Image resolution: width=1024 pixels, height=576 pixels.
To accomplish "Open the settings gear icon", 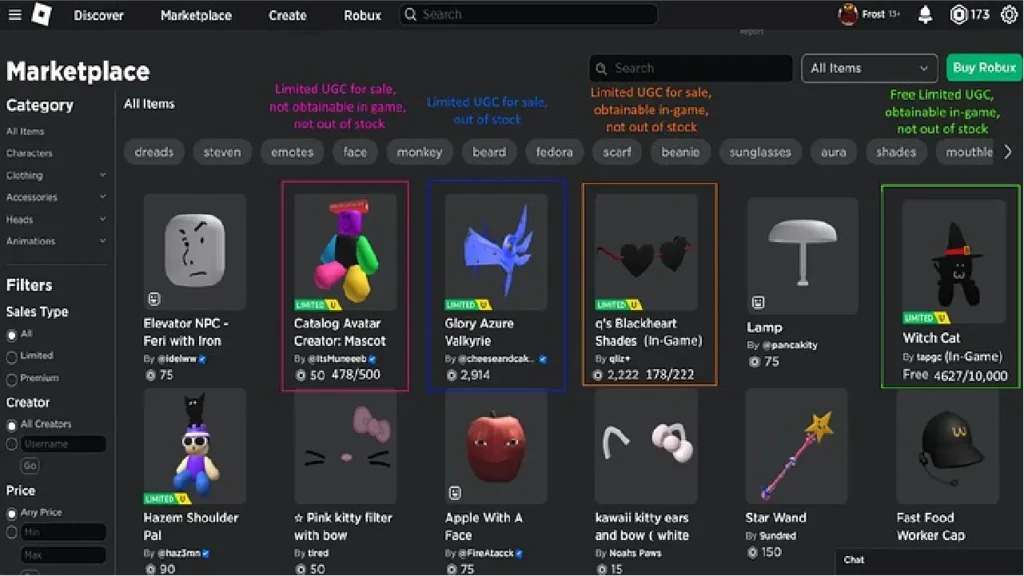I will tap(1009, 14).
